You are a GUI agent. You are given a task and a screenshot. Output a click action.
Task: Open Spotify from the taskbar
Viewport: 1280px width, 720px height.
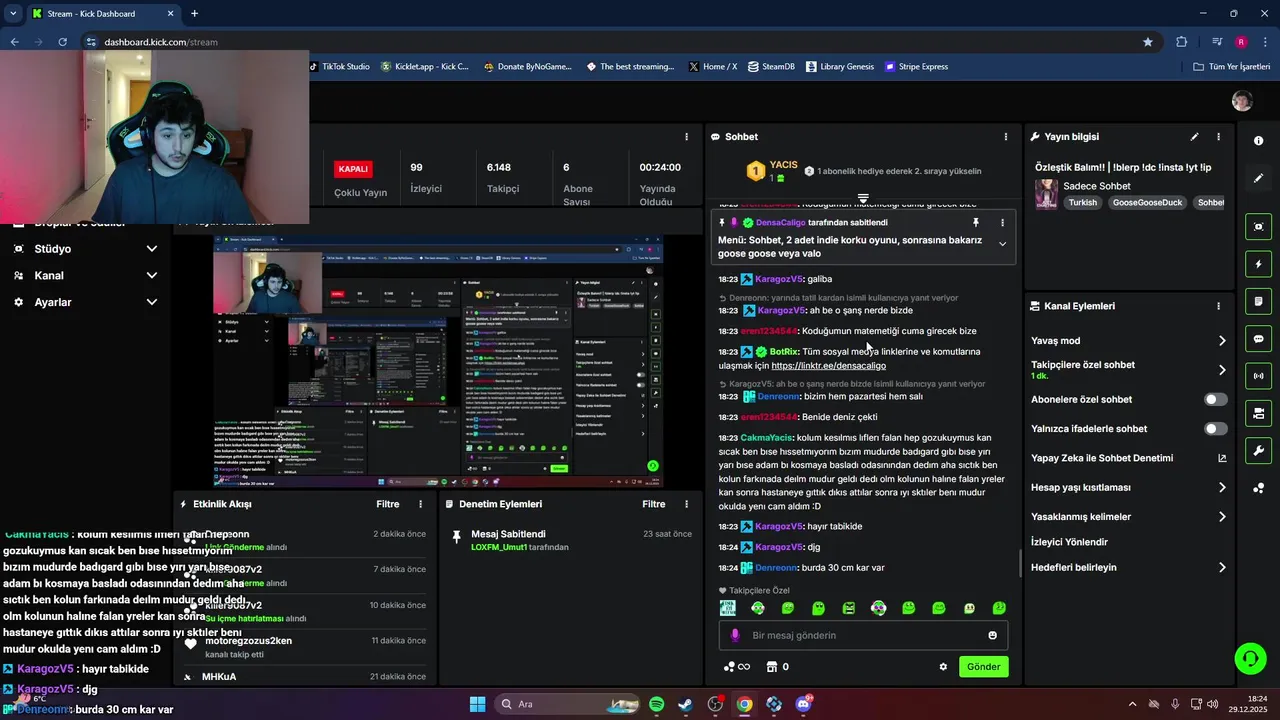click(656, 704)
